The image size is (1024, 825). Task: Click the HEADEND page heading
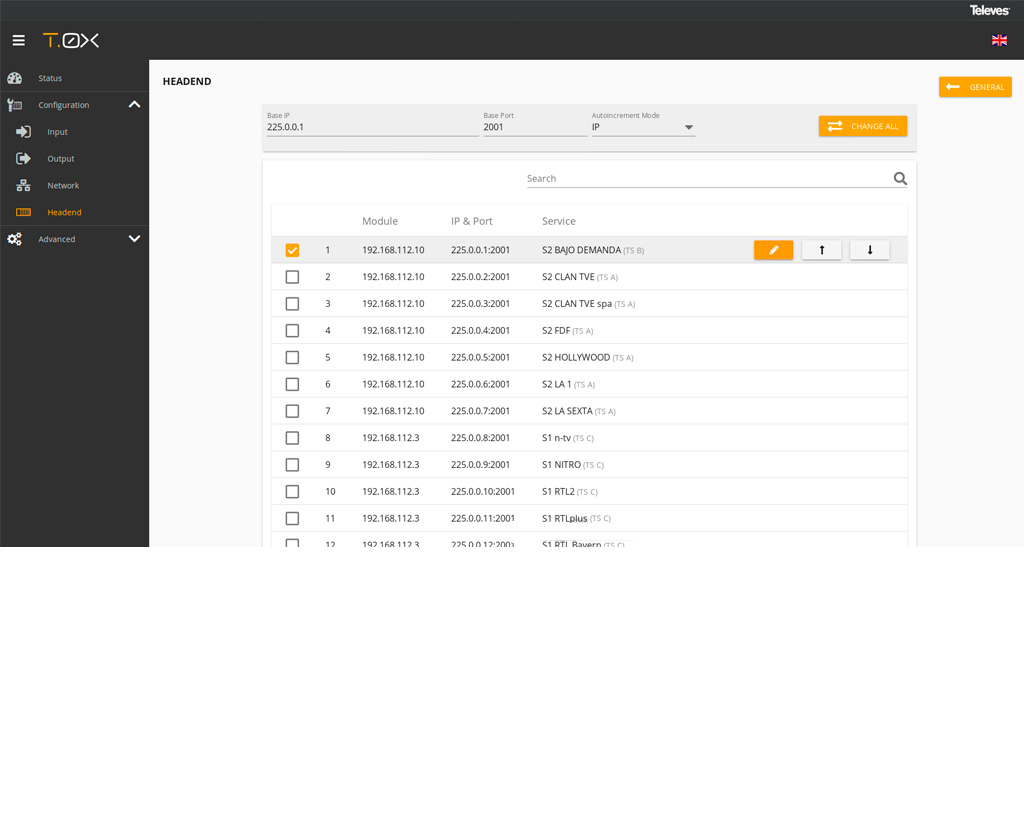187,82
